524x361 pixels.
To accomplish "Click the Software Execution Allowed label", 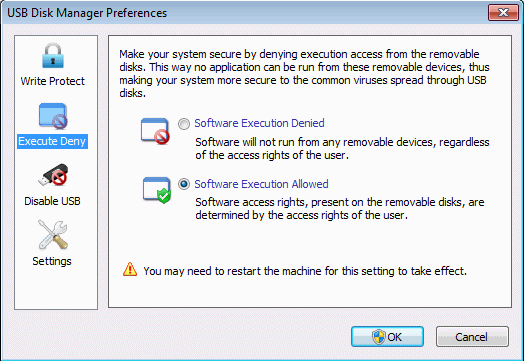I will pyautogui.click(x=261, y=184).
